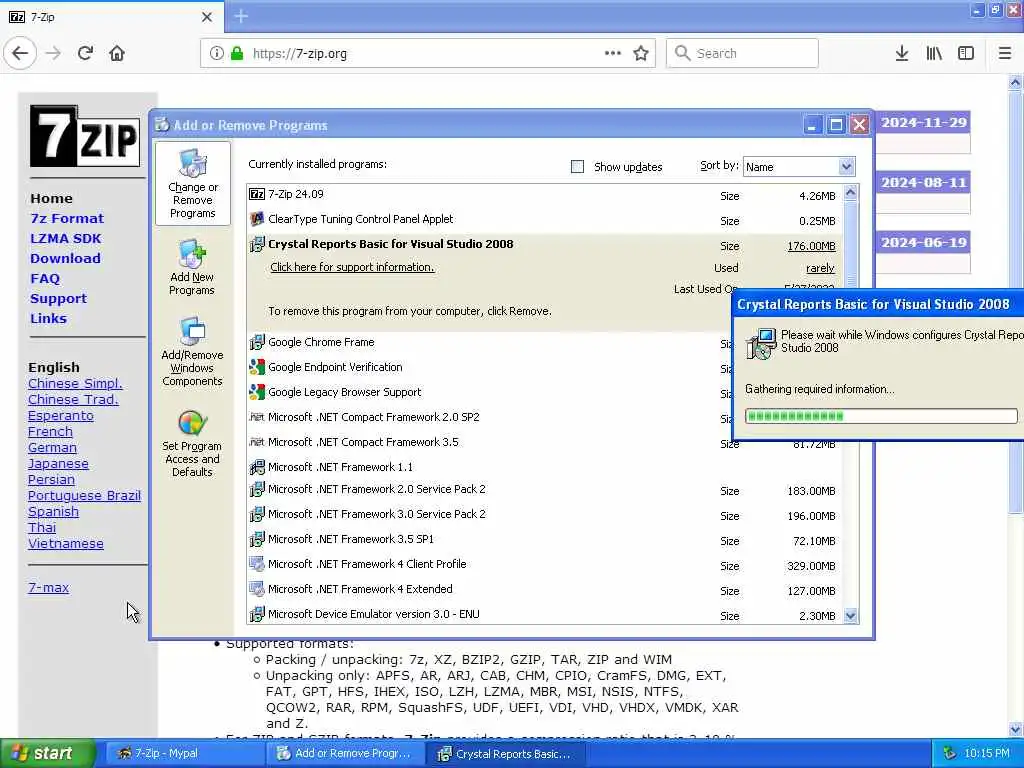The height and width of the screenshot is (768, 1024).
Task: Open the Sort by Name dropdown
Action: pyautogui.click(x=799, y=167)
